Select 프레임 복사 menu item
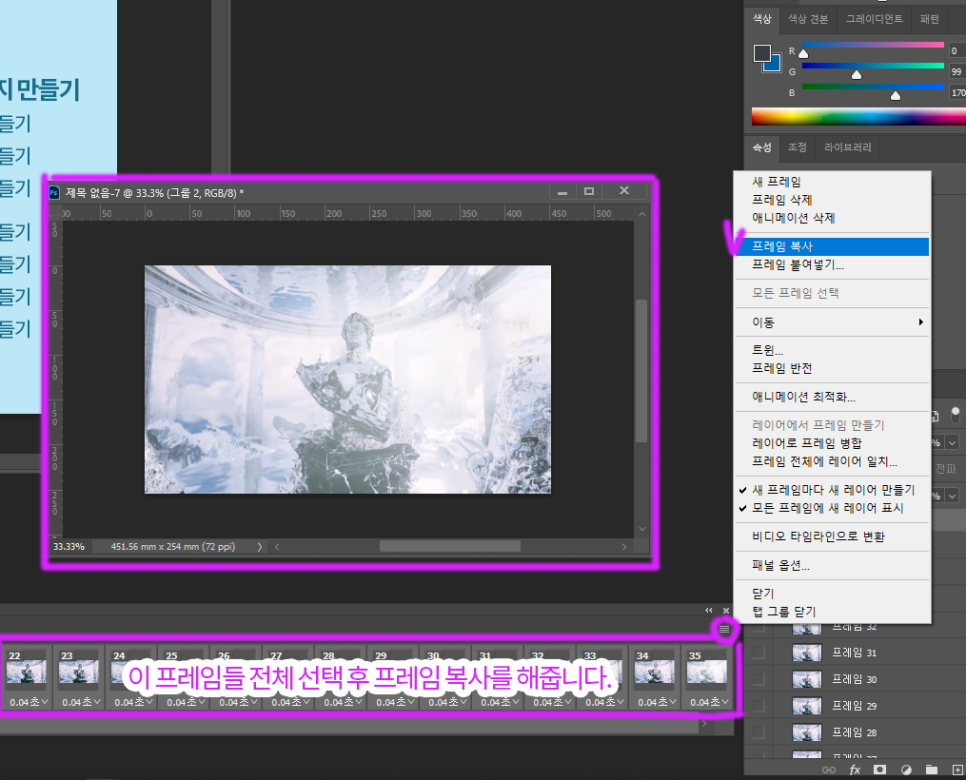The image size is (966, 780). (x=832, y=246)
